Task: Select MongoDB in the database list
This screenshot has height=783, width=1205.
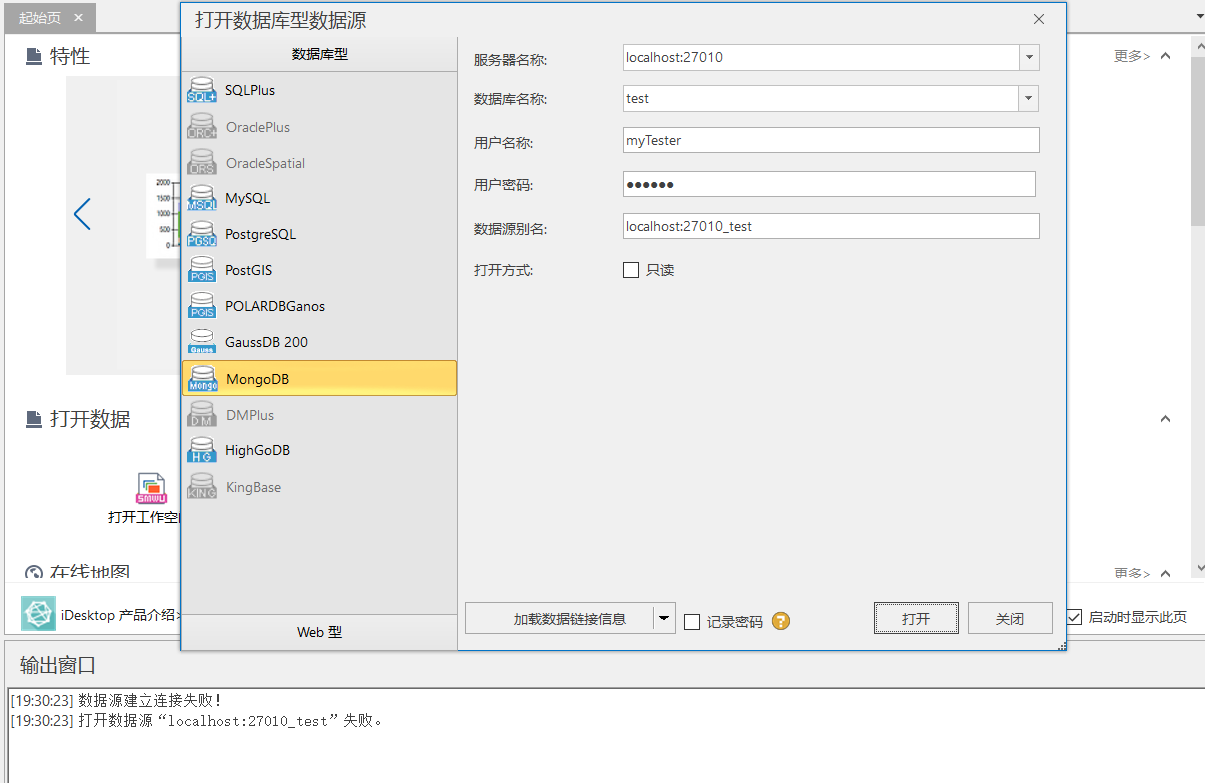Action: (x=320, y=379)
